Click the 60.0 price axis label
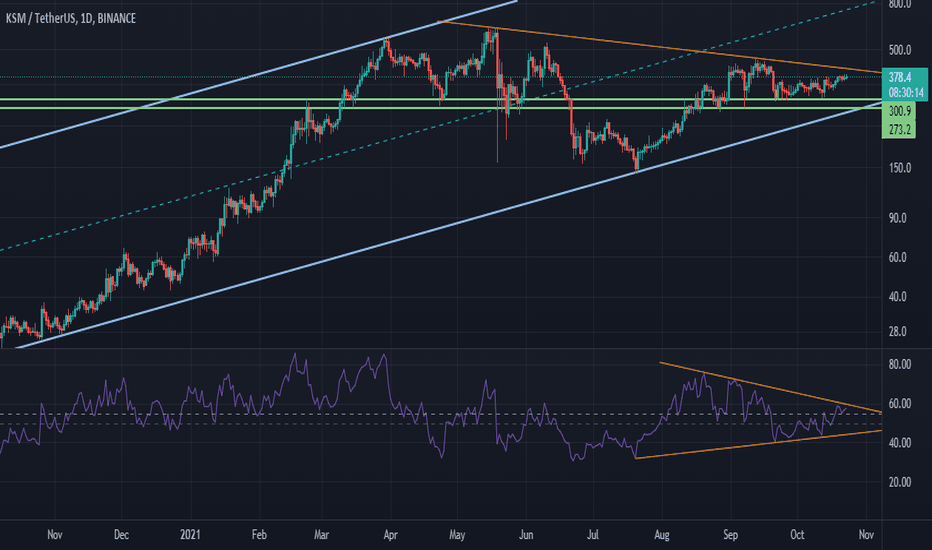Image resolution: width=932 pixels, height=550 pixels. pos(898,257)
